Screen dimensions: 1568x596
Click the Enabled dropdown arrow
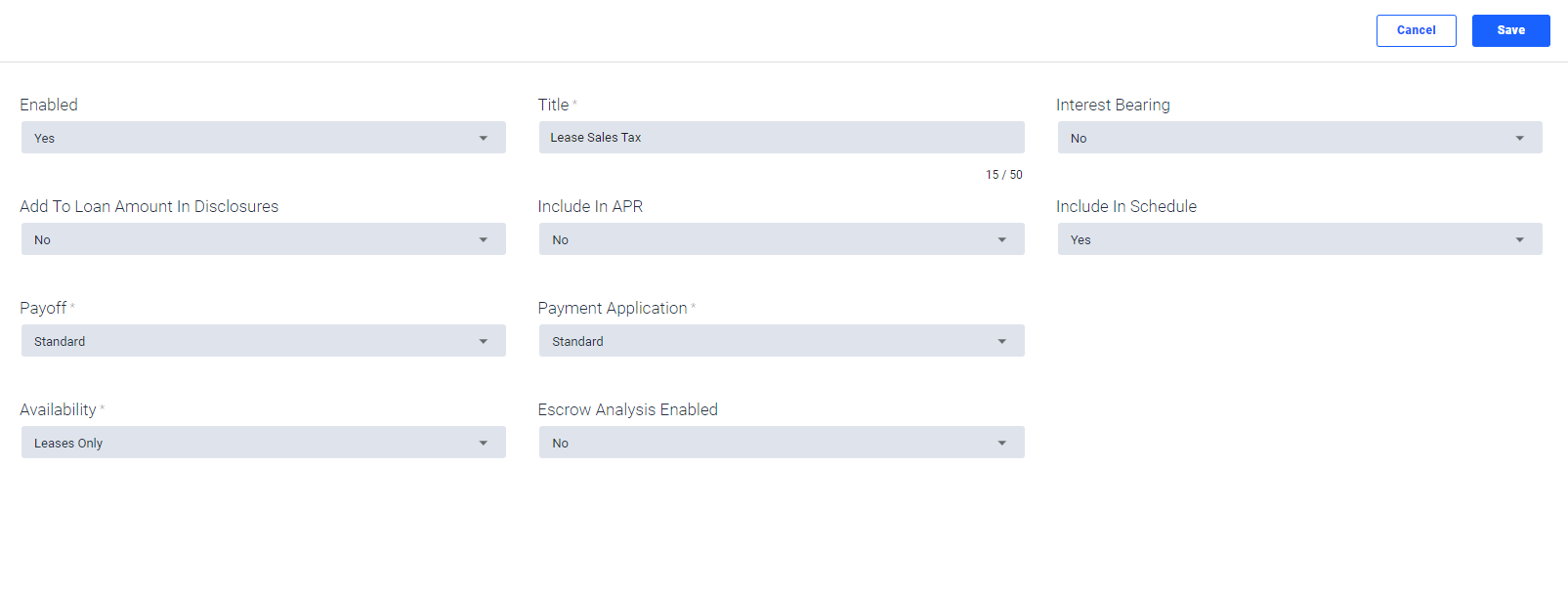coord(484,139)
